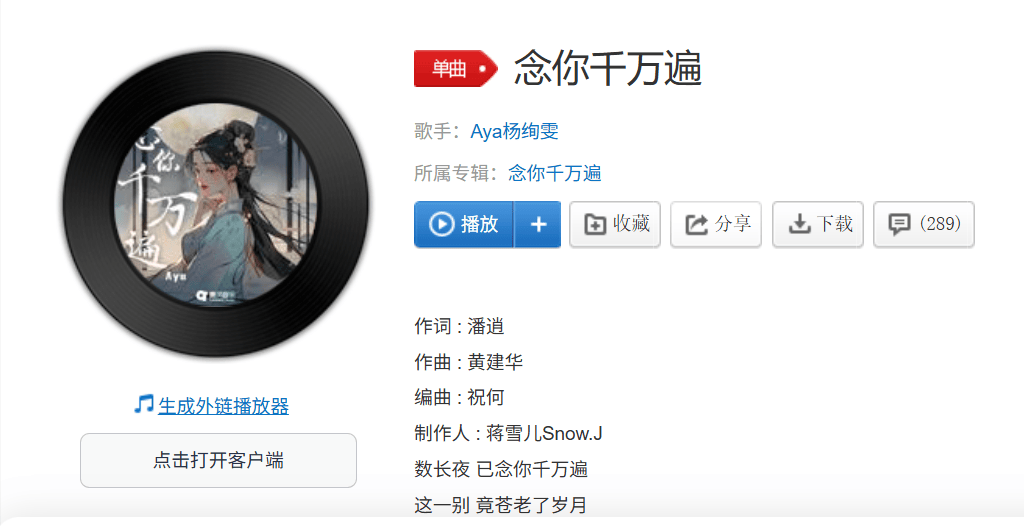This screenshot has width=1024, height=530.
Task: Share the song via 分享 icon
Action: pos(696,225)
